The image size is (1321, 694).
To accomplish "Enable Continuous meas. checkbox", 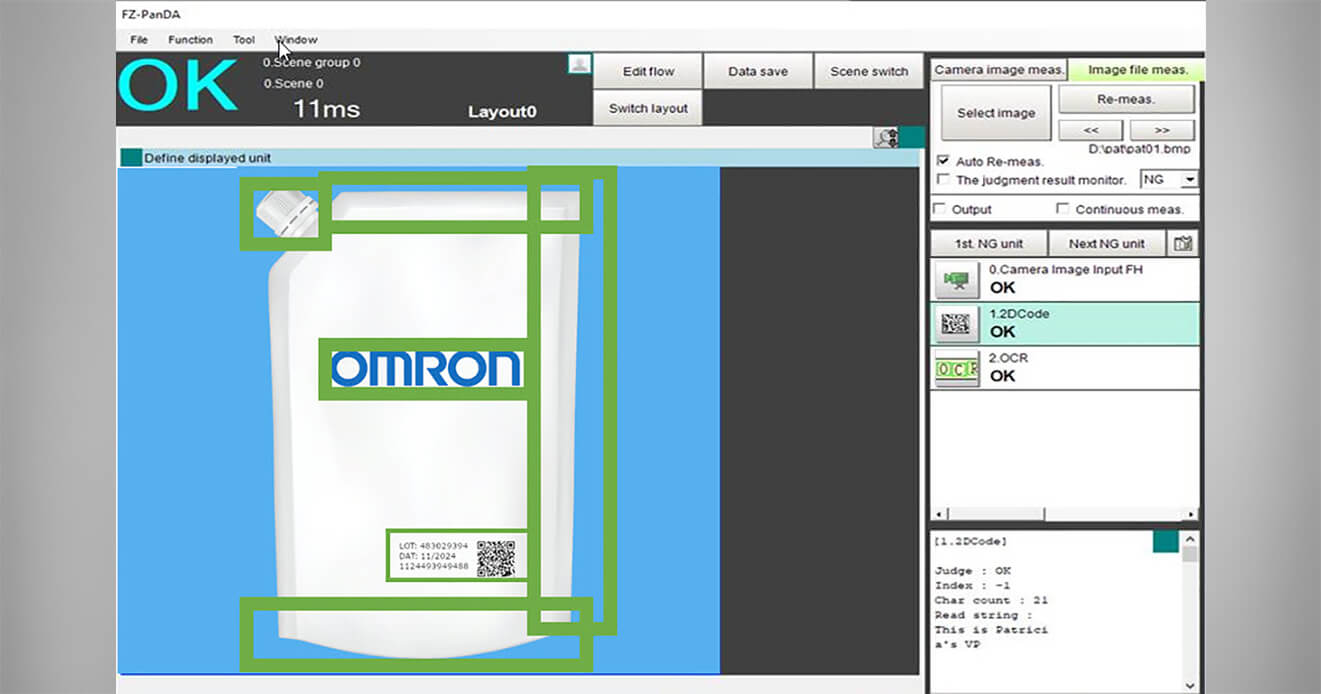I will point(1063,209).
